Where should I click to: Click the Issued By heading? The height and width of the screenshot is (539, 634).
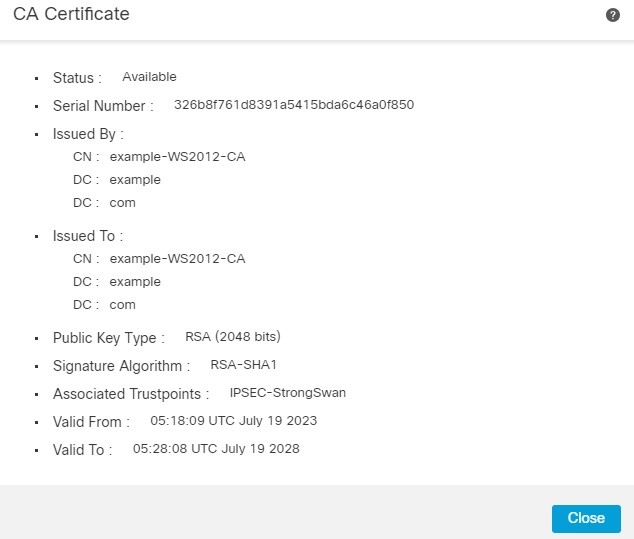tap(88, 134)
